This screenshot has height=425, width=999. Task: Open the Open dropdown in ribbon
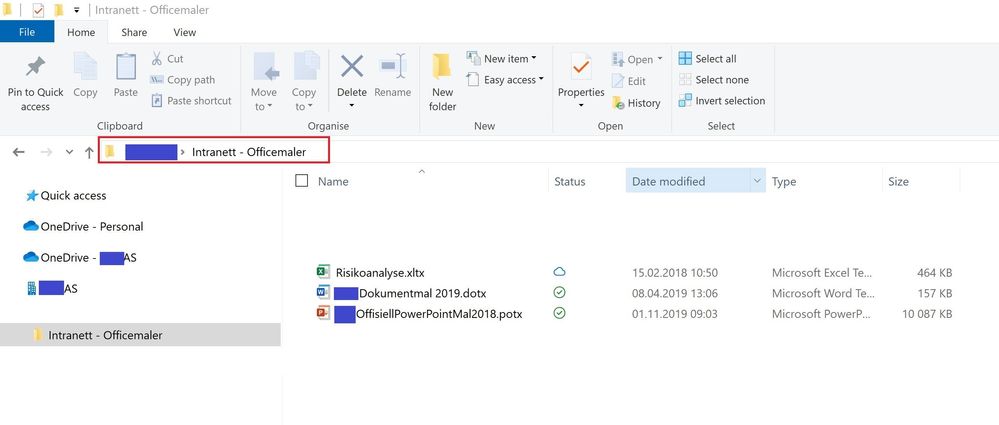click(637, 59)
